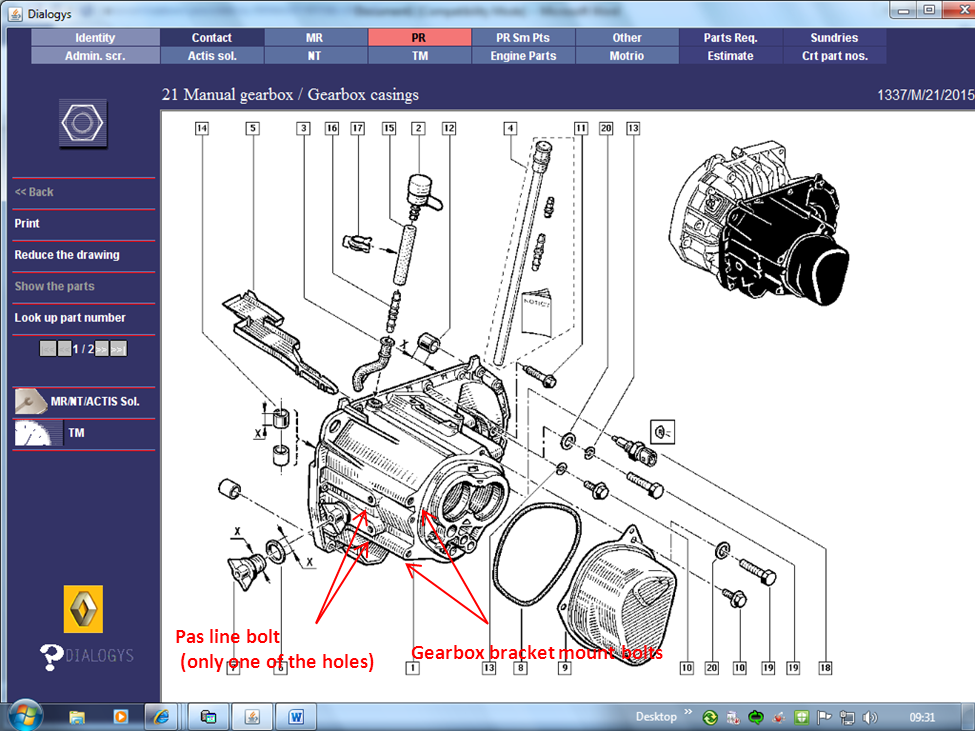The width and height of the screenshot is (975, 731).
Task: Click Look up part number
Action: pos(70,318)
